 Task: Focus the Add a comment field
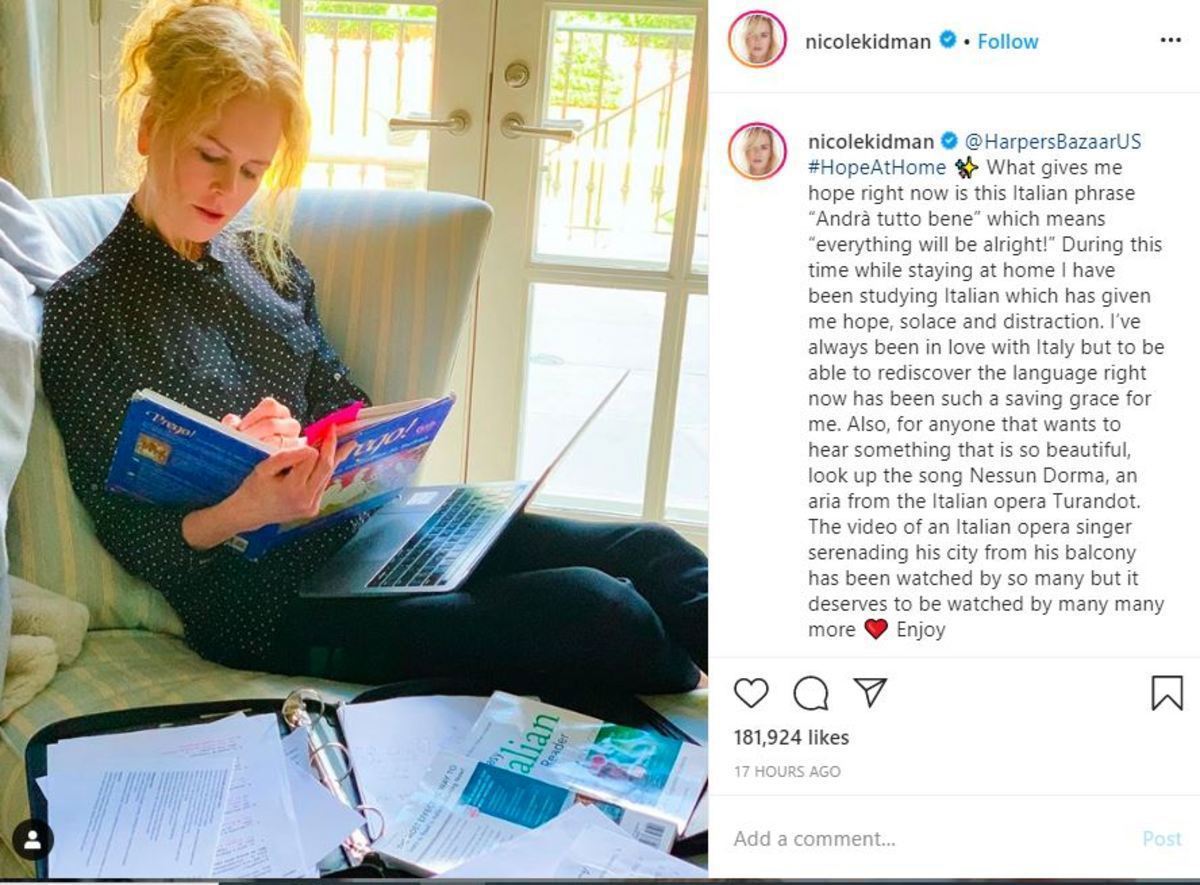930,839
